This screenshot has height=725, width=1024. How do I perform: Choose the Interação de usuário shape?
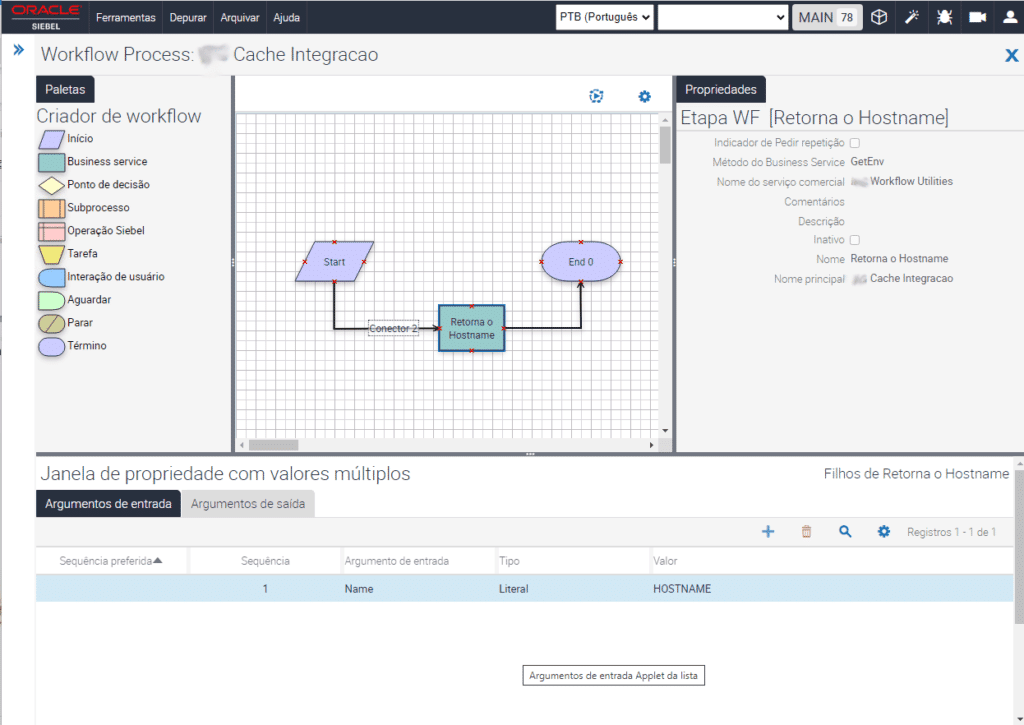click(51, 277)
